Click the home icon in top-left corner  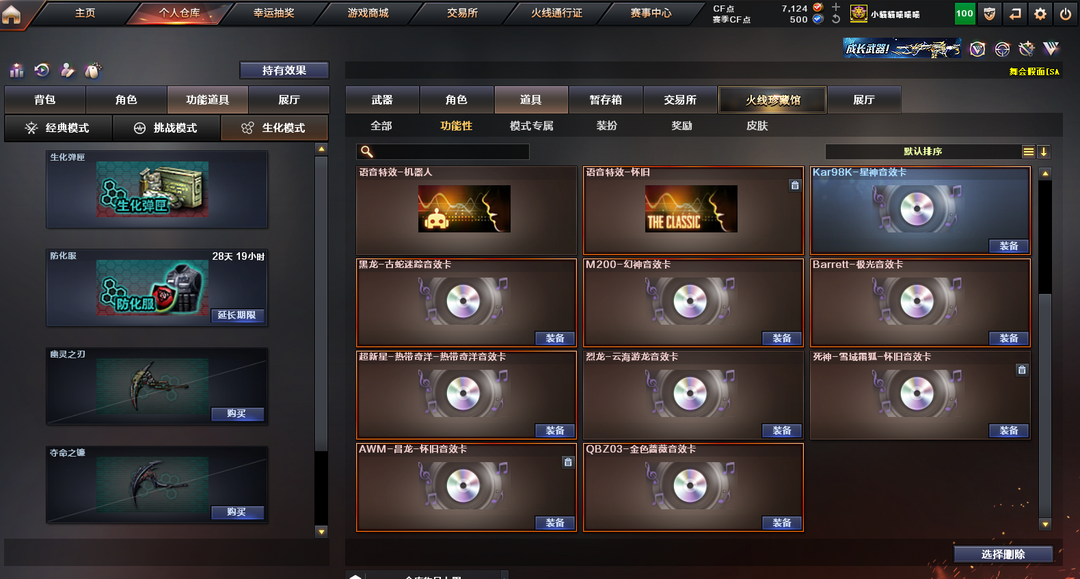[x=11, y=14]
